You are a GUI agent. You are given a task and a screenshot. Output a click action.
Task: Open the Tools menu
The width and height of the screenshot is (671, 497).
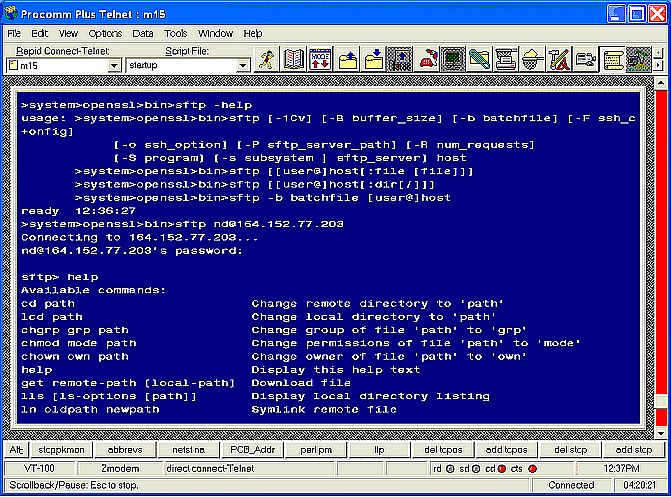(x=175, y=33)
